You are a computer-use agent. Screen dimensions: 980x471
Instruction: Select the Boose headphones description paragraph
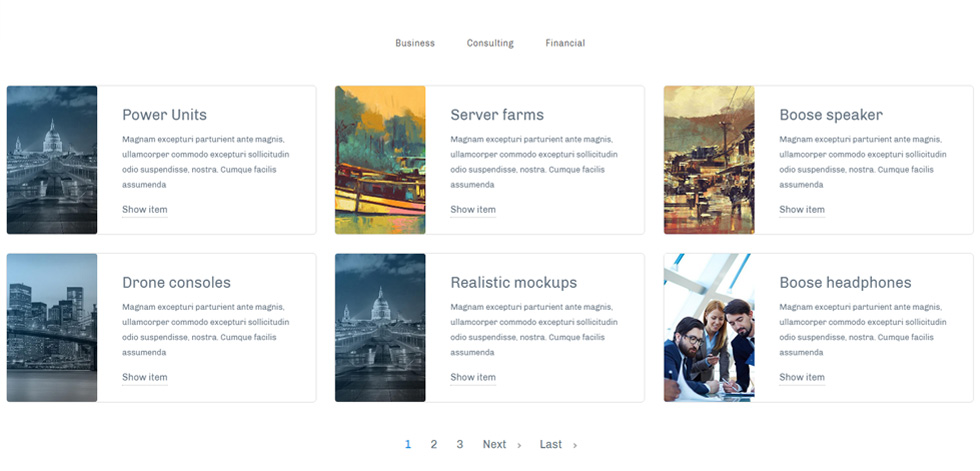pos(862,330)
